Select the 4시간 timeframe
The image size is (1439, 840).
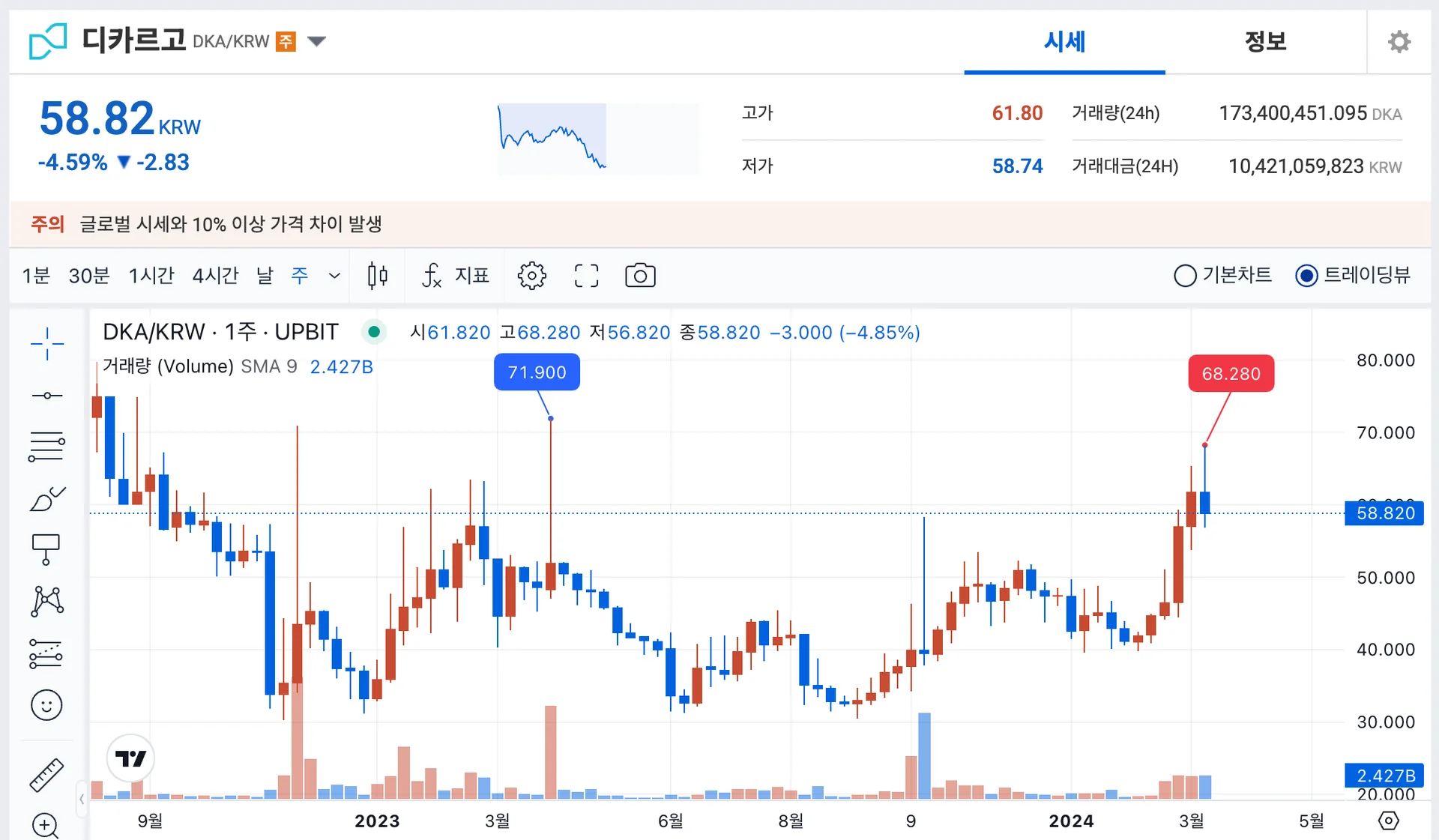tap(215, 276)
